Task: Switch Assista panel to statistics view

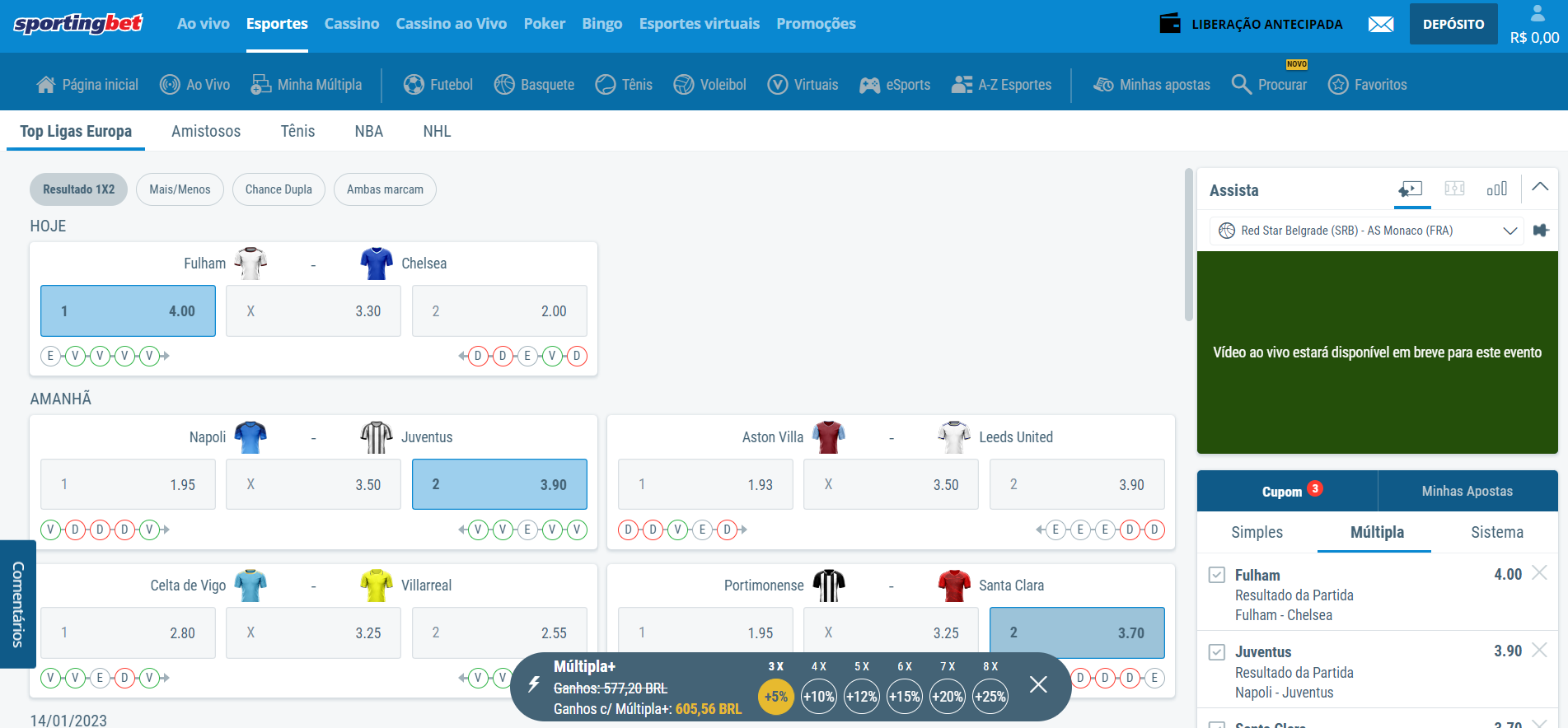Action: [x=1497, y=189]
